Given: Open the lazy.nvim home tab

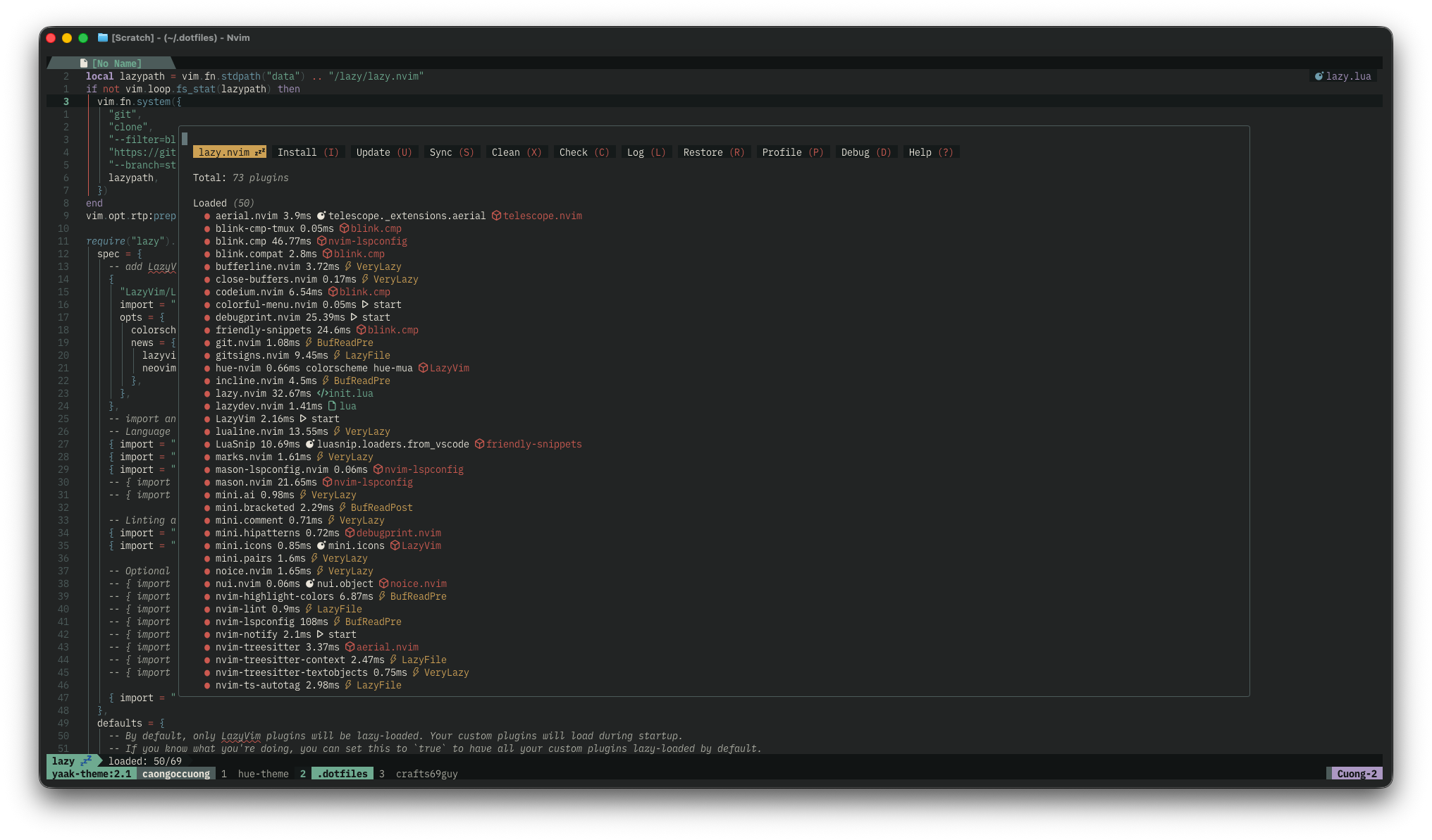Looking at the screenshot, I should coord(230,152).
